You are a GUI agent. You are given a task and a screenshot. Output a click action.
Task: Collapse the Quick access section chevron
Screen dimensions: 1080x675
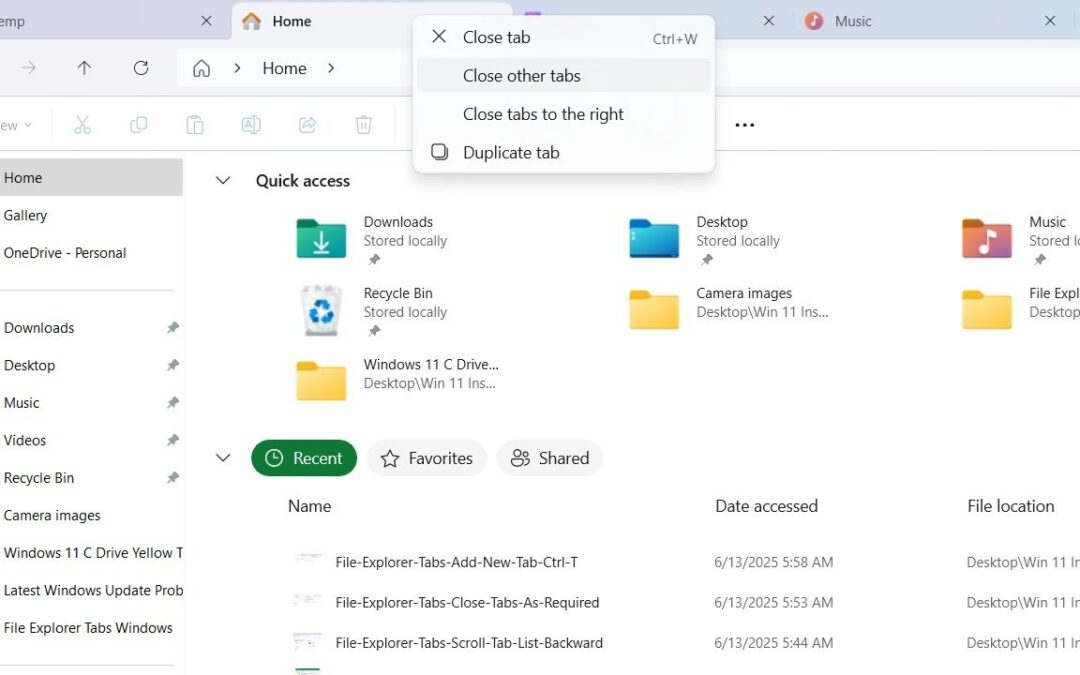pos(222,181)
